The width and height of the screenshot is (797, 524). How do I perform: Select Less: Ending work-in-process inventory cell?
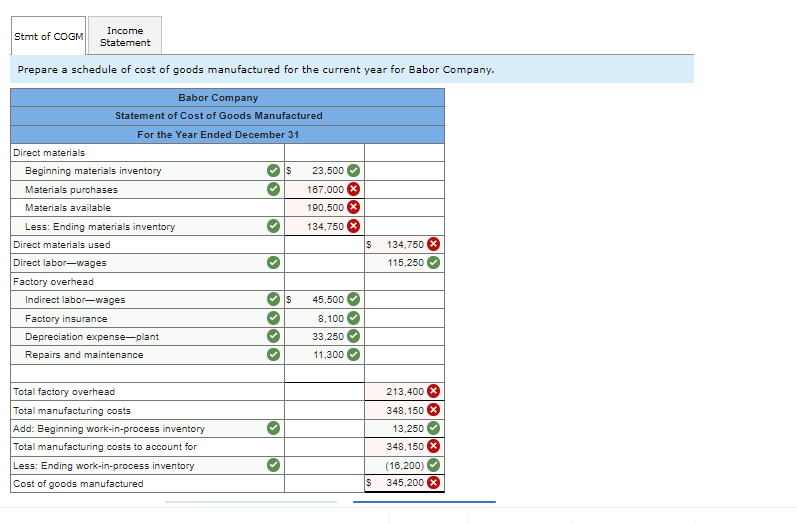pos(147,465)
